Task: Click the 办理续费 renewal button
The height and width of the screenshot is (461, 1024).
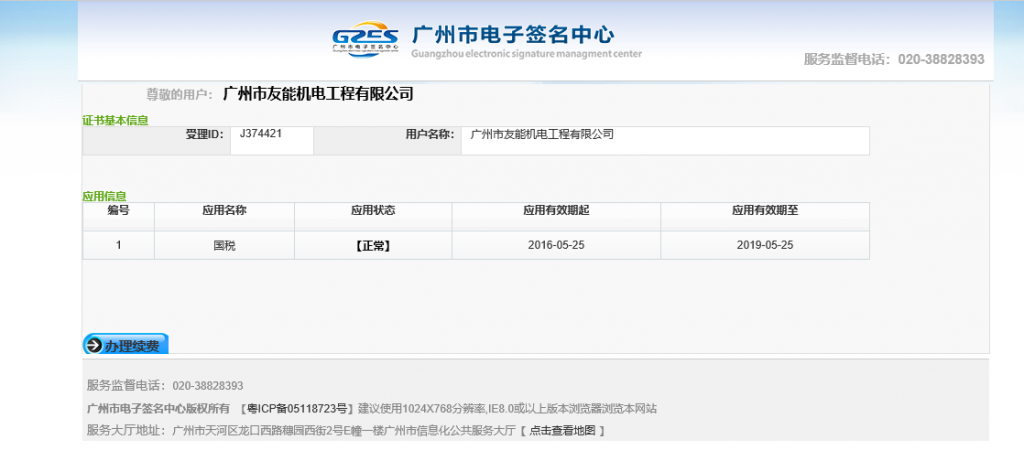Action: [x=125, y=345]
